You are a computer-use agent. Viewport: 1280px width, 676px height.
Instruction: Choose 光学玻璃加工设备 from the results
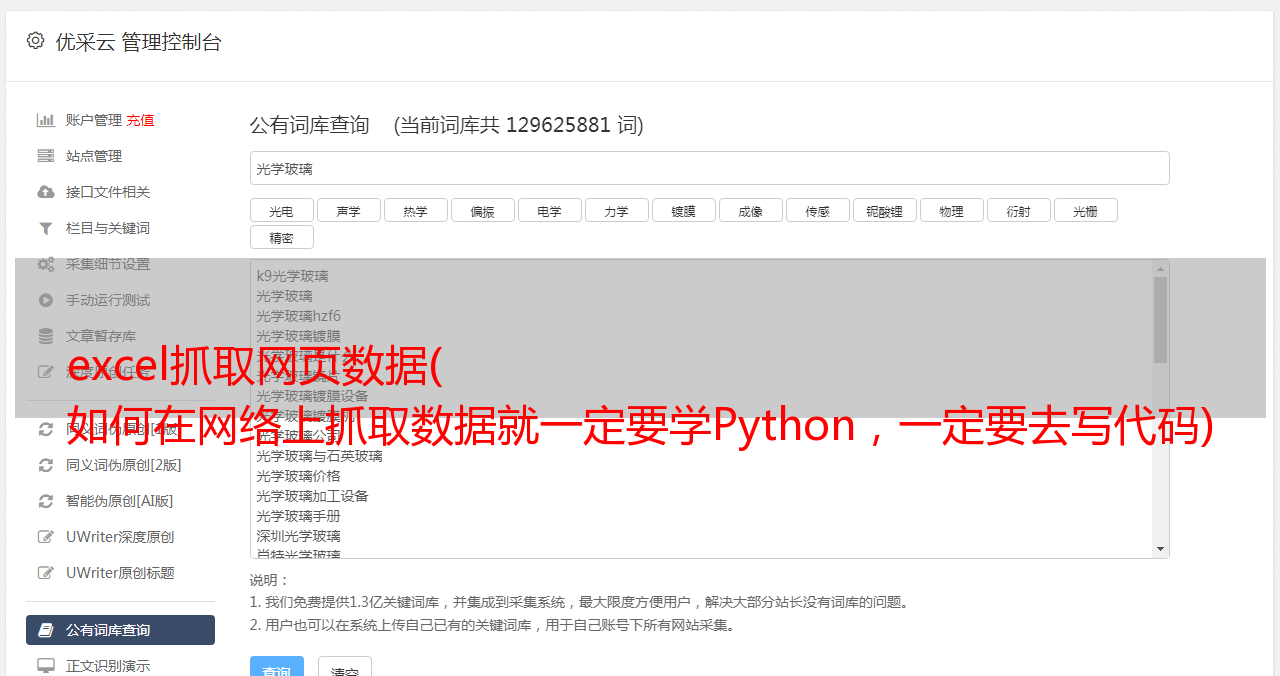pyautogui.click(x=312, y=496)
